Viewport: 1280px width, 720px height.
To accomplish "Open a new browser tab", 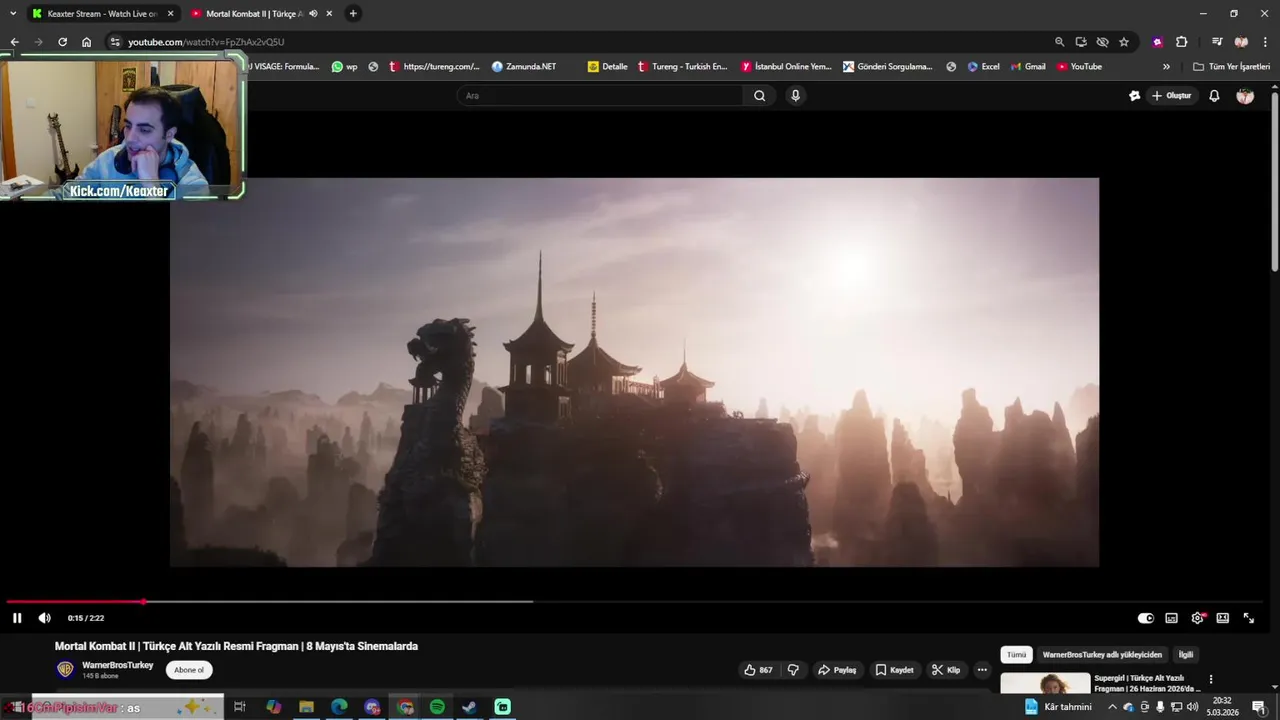I will pos(353,14).
